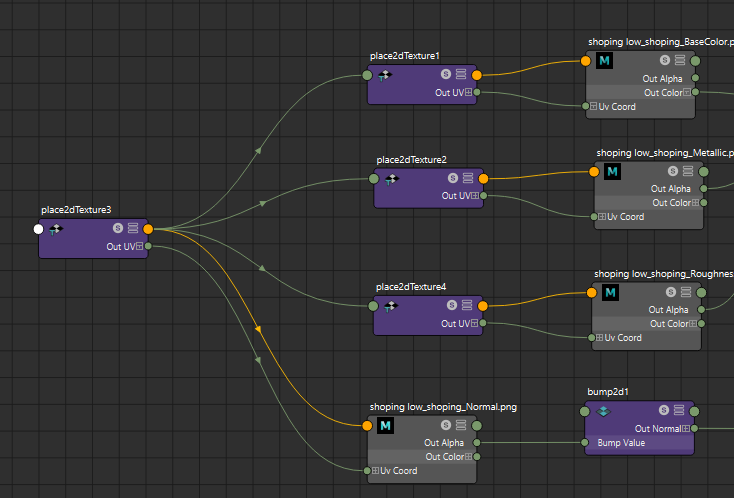Click Out UV output port on place2dTexture4

click(x=483, y=323)
